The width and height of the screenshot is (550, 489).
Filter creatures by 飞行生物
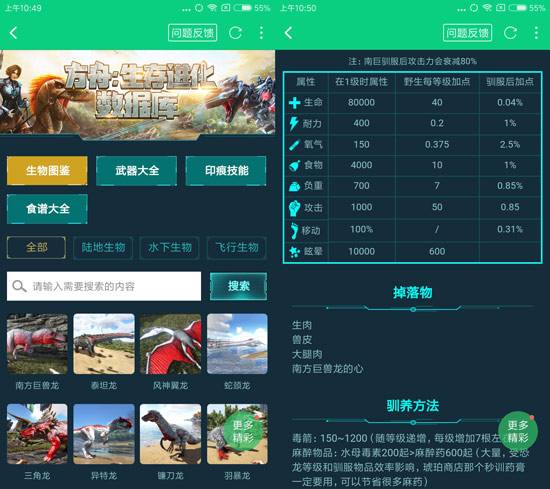click(237, 247)
